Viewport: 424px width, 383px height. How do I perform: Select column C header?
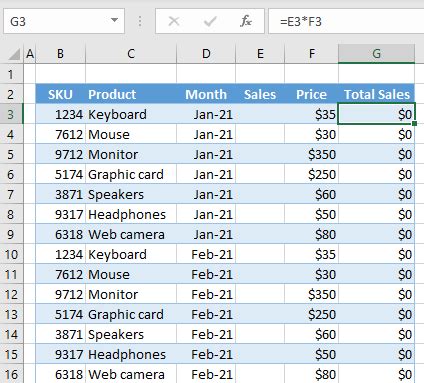131,54
